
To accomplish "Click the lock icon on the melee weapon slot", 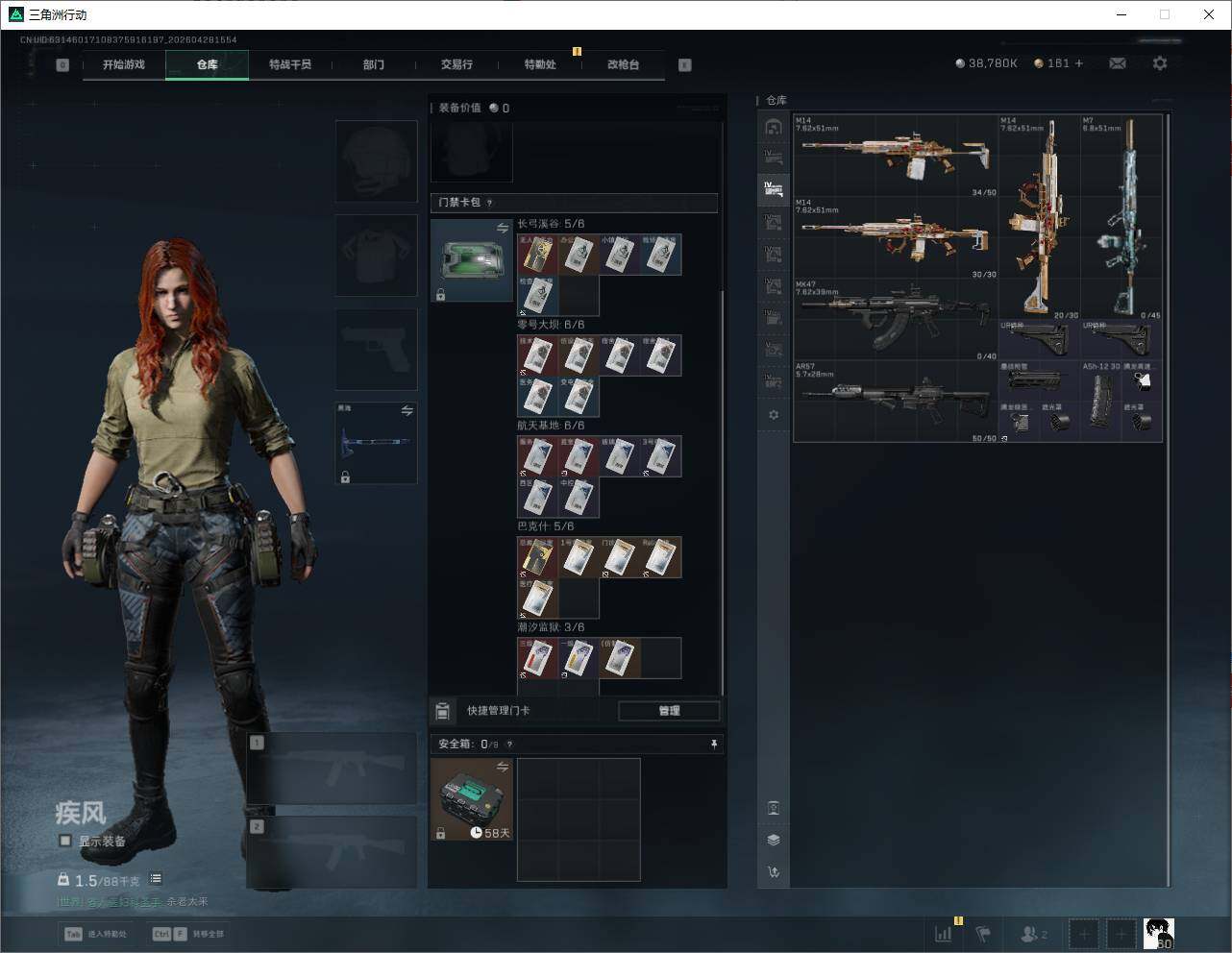I will pos(345,476).
